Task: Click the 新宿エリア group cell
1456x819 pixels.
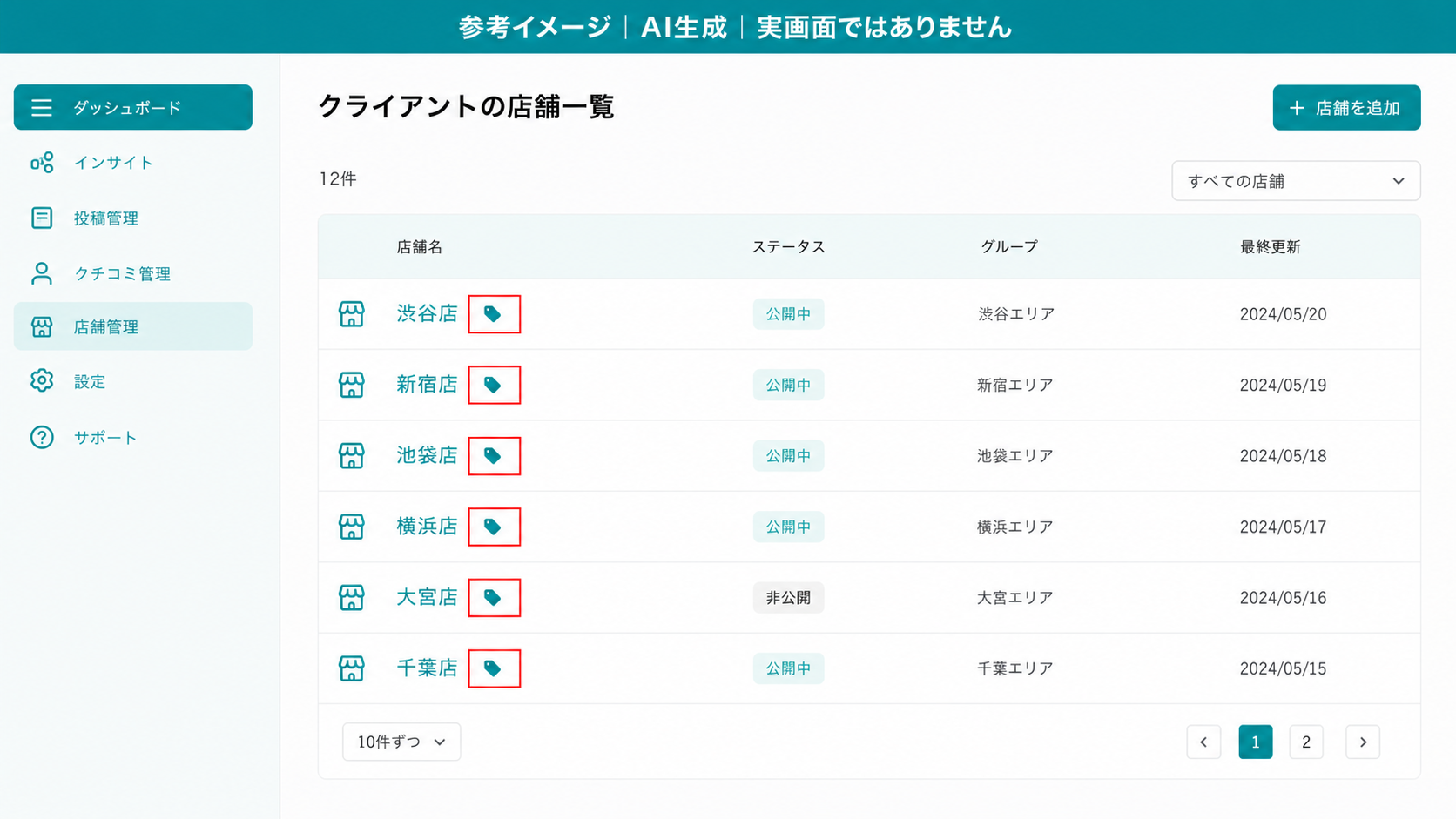Action: click(x=1015, y=385)
